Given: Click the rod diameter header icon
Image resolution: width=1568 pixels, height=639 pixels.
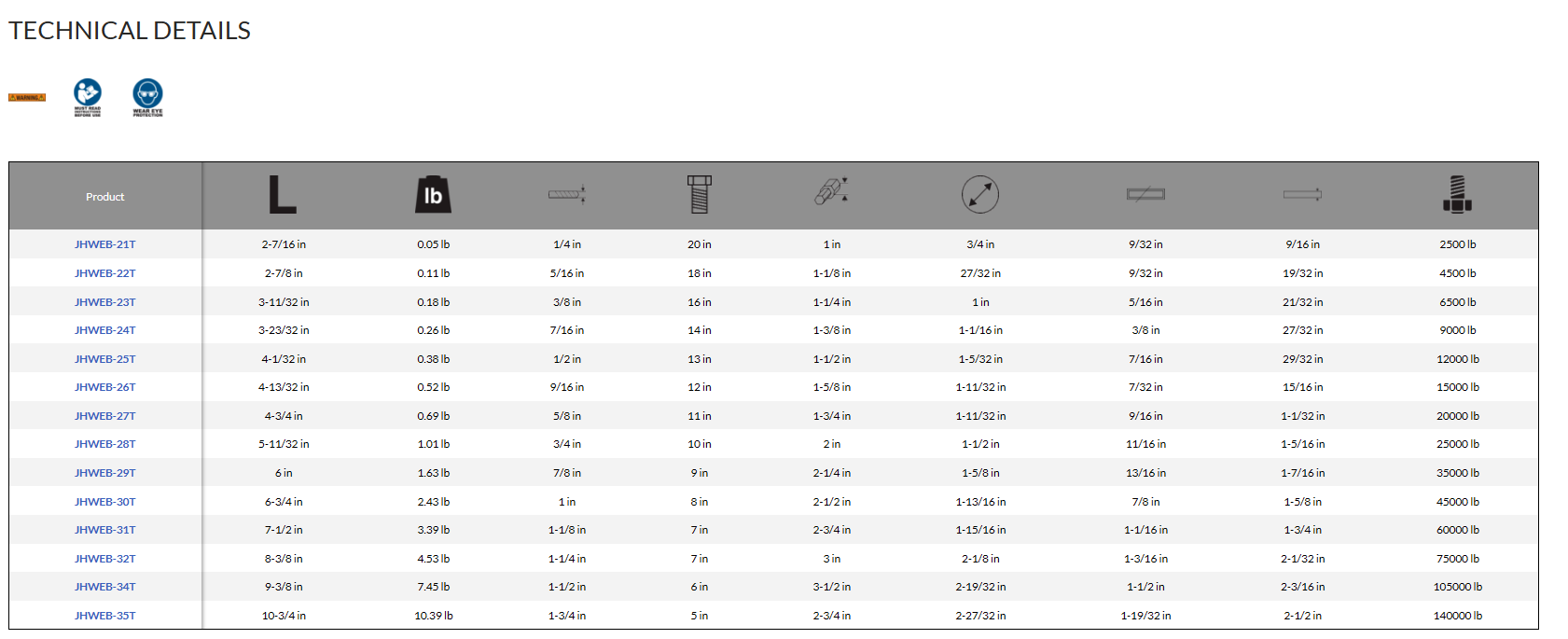Looking at the screenshot, I should 567,194.
